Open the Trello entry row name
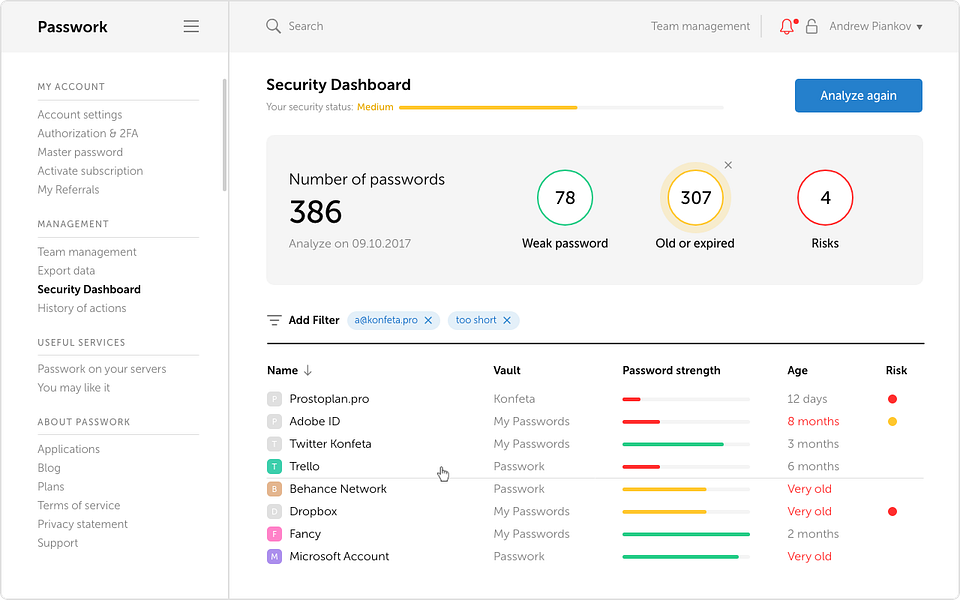This screenshot has height=600, width=960. [304, 467]
